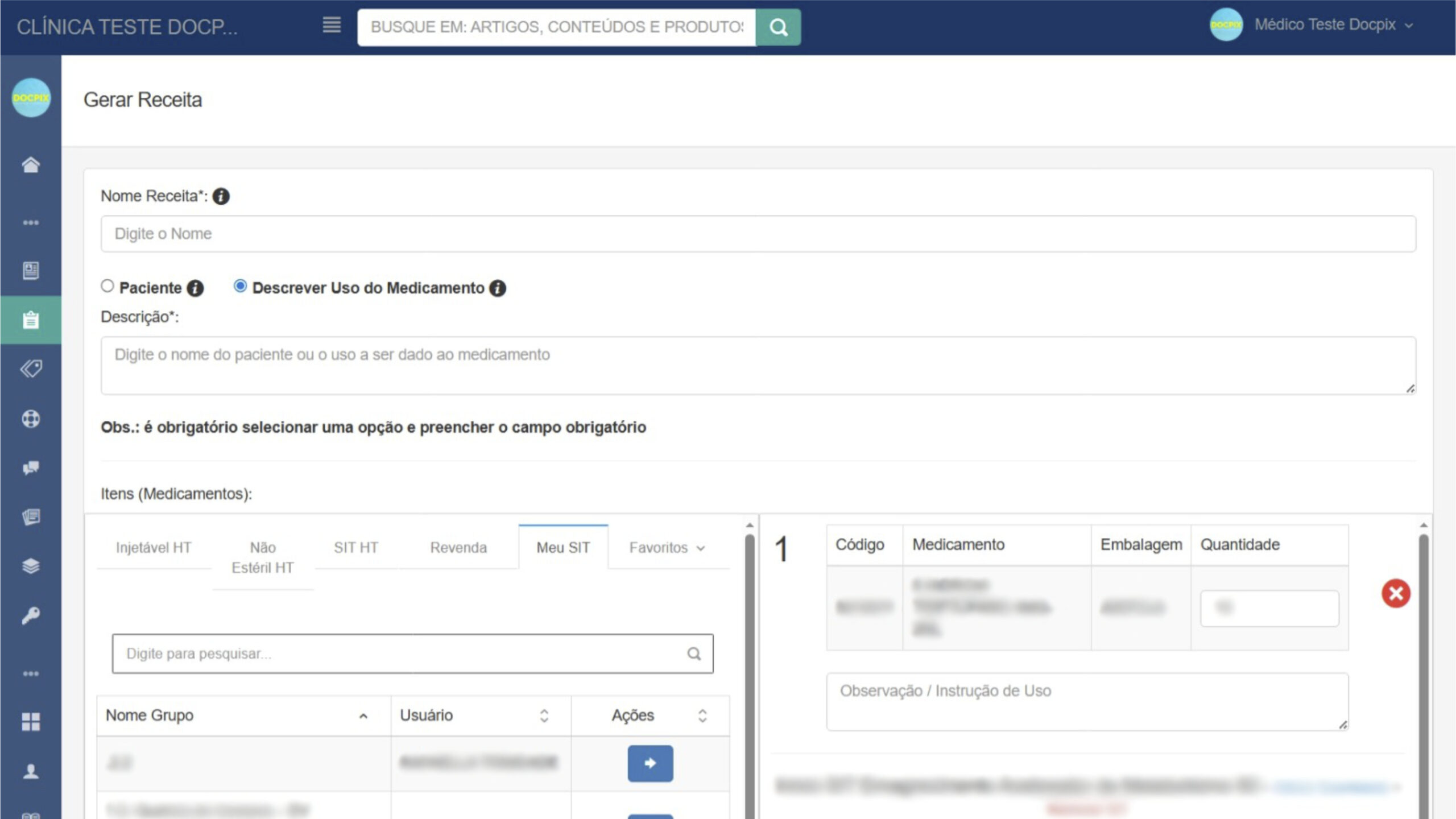Toggle the hamburger menu icon
The image size is (1456, 819).
point(332,25)
